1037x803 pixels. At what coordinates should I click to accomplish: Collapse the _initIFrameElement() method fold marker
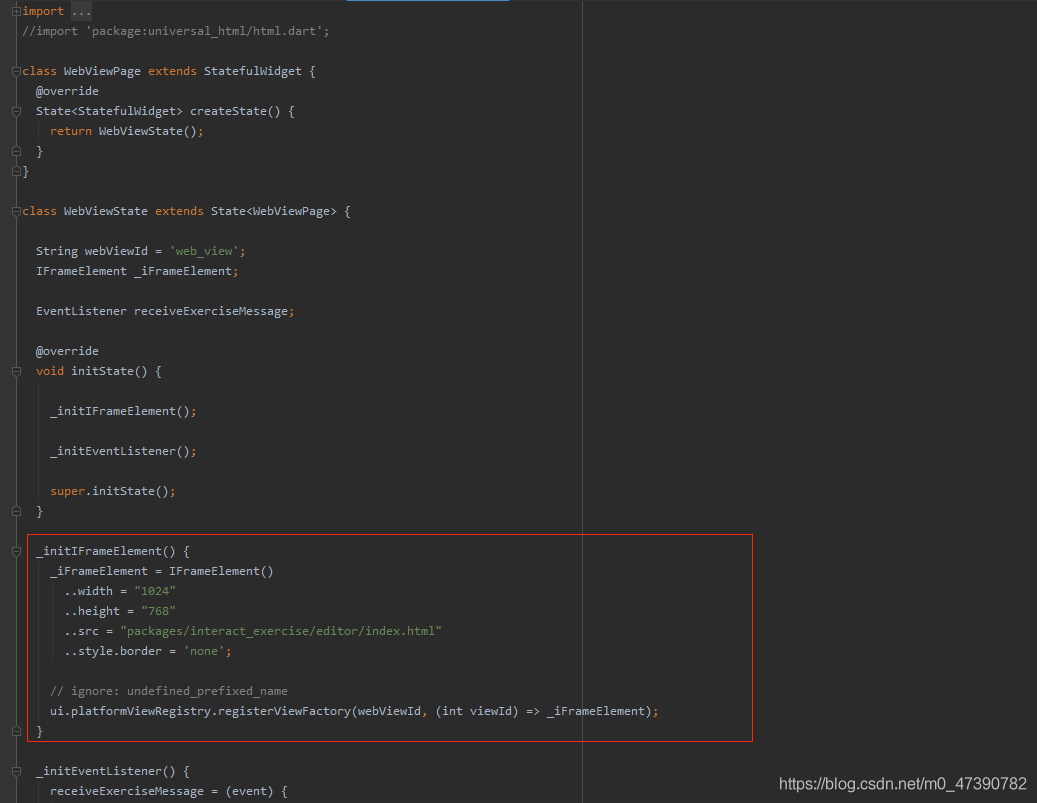[17, 552]
